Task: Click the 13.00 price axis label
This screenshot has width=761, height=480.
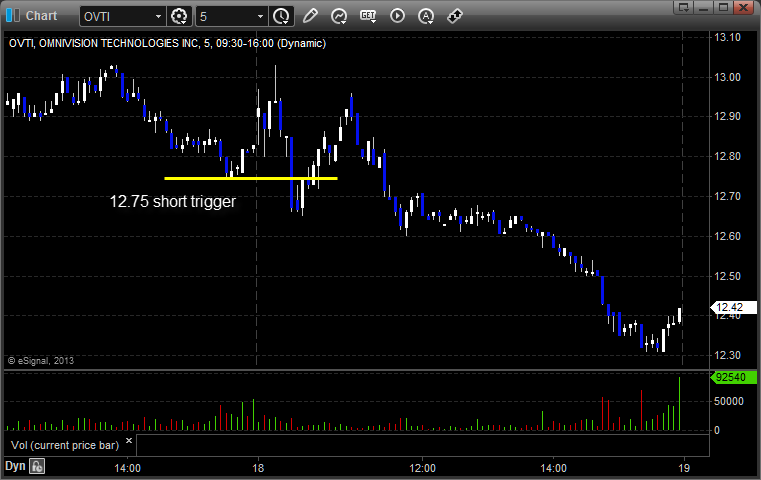Action: [728, 77]
